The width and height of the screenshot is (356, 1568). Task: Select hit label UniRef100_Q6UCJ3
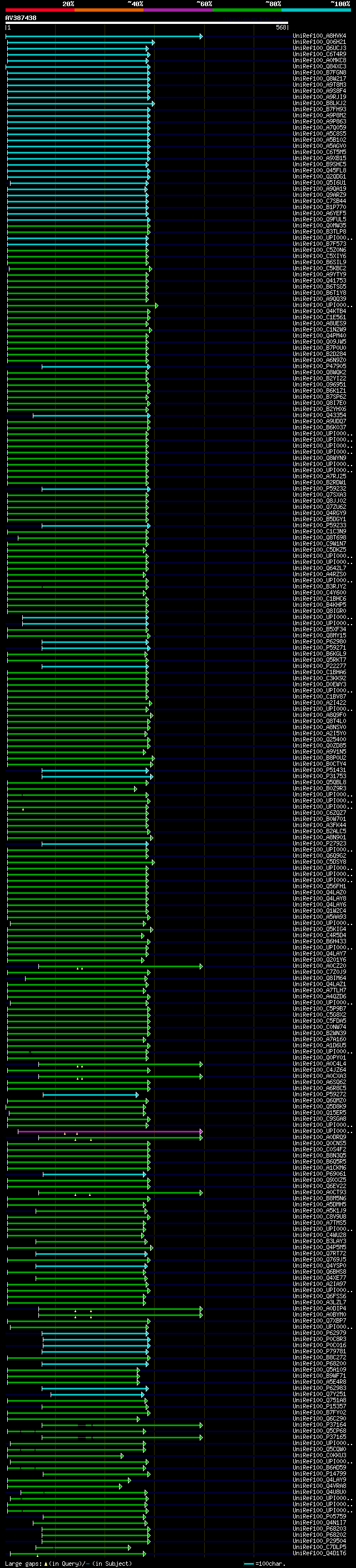(x=319, y=48)
